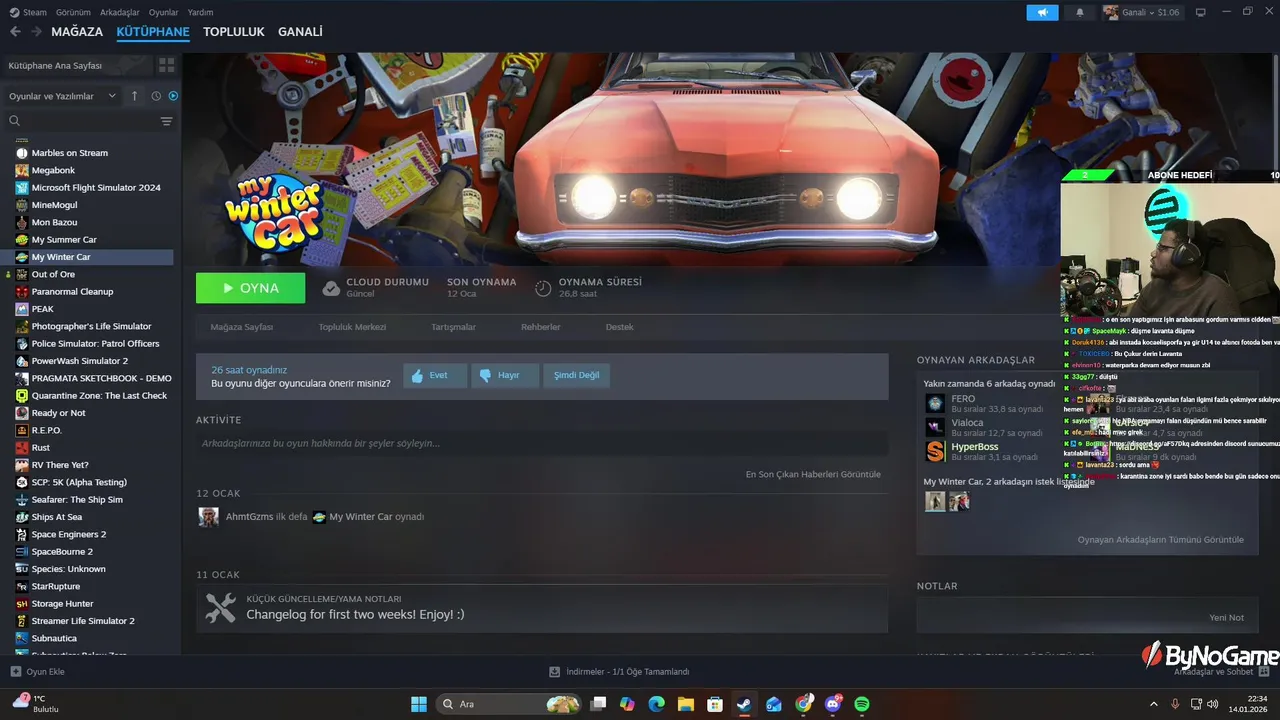
Task: Open the Destek link
Action: tap(619, 327)
